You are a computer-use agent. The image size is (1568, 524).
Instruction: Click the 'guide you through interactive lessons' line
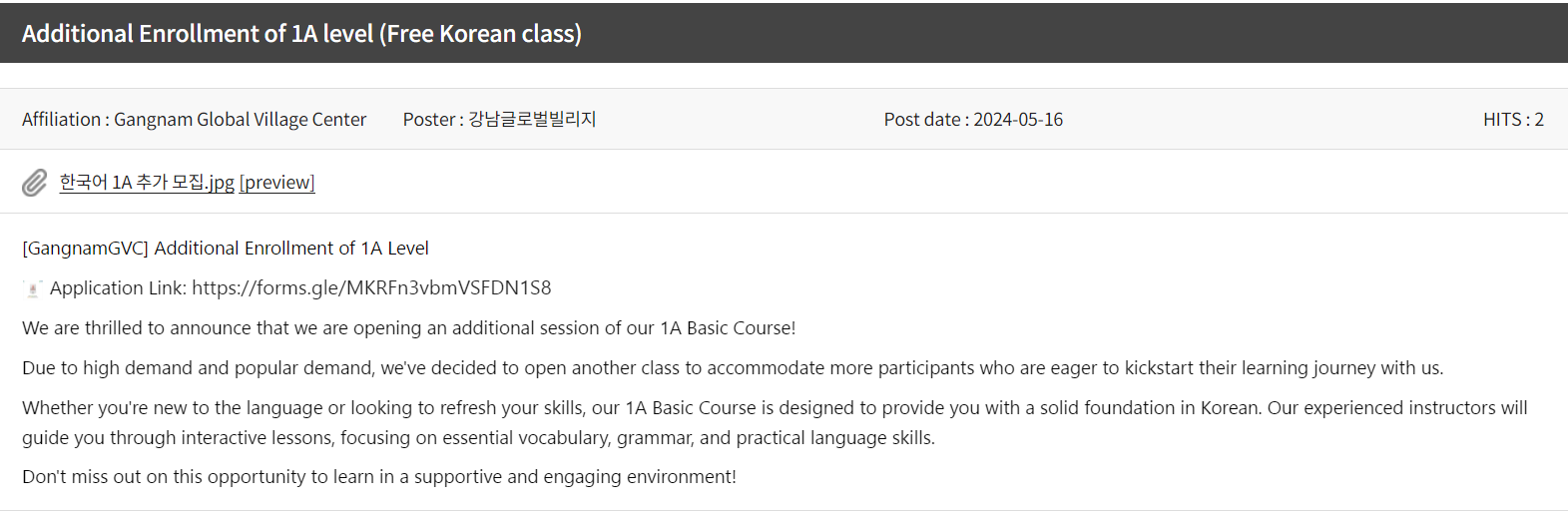coord(478,438)
